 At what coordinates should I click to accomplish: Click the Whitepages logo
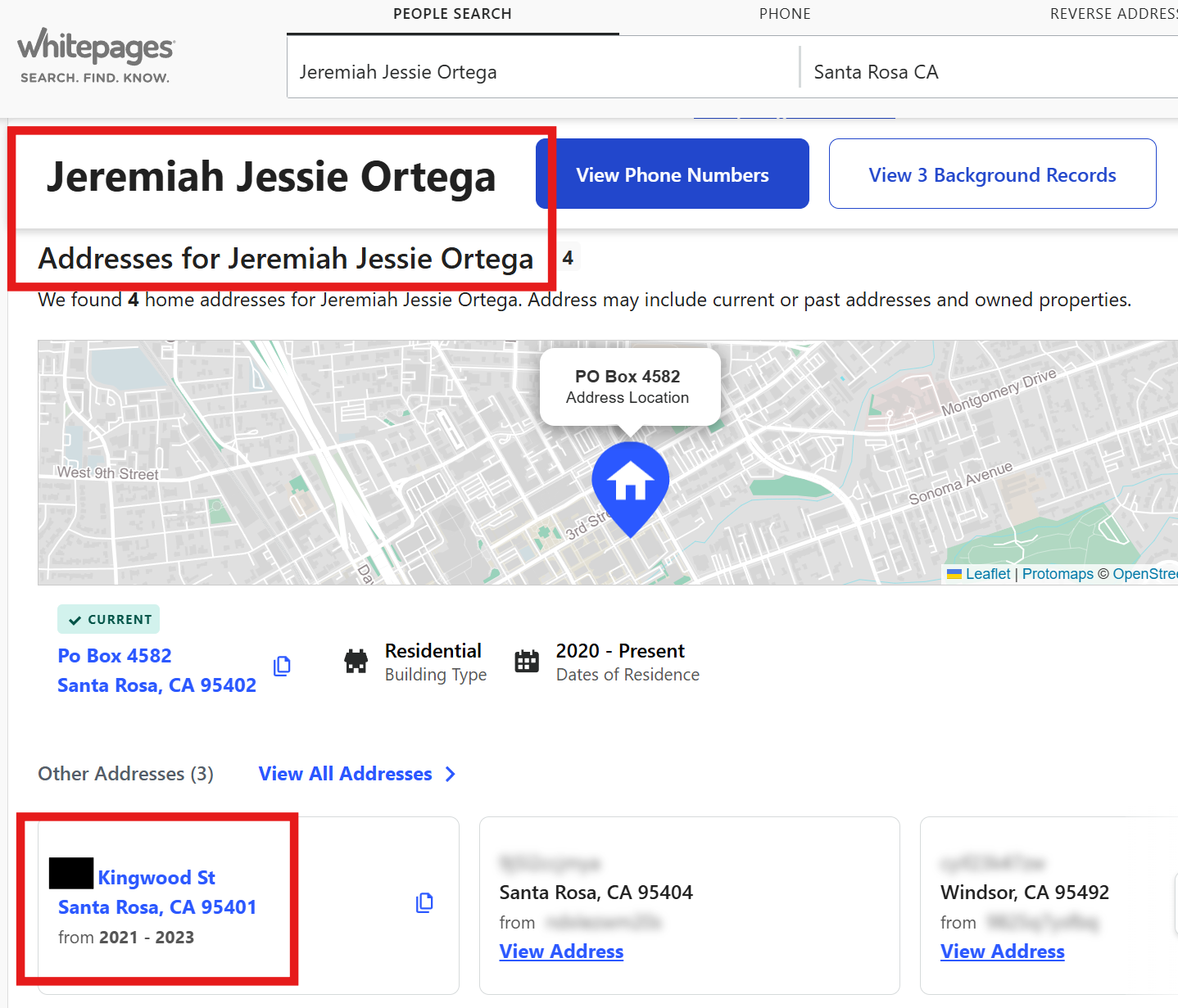click(95, 56)
